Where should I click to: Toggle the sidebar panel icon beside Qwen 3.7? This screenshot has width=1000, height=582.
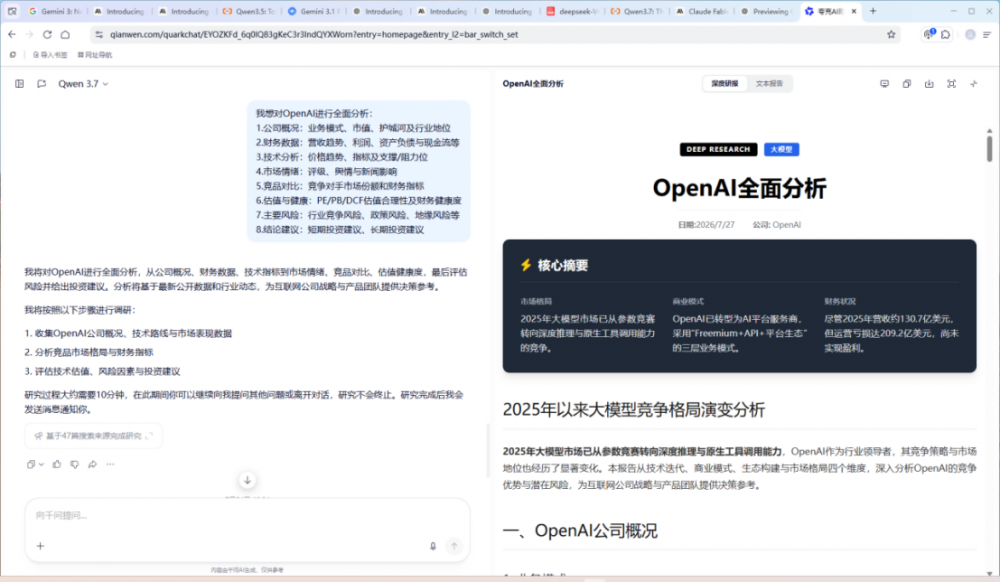(20, 84)
